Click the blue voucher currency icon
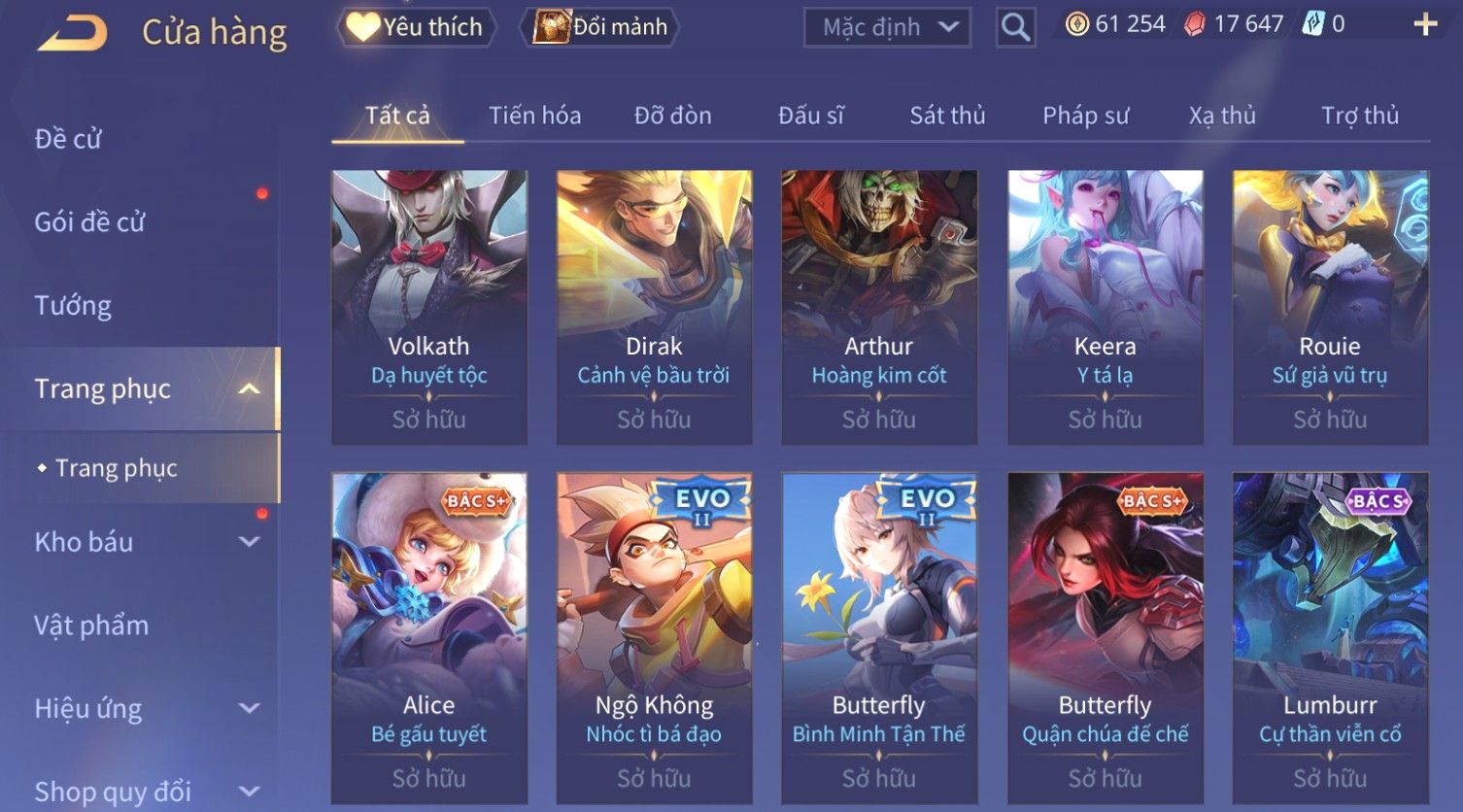The height and width of the screenshot is (812, 1463). 1313,24
